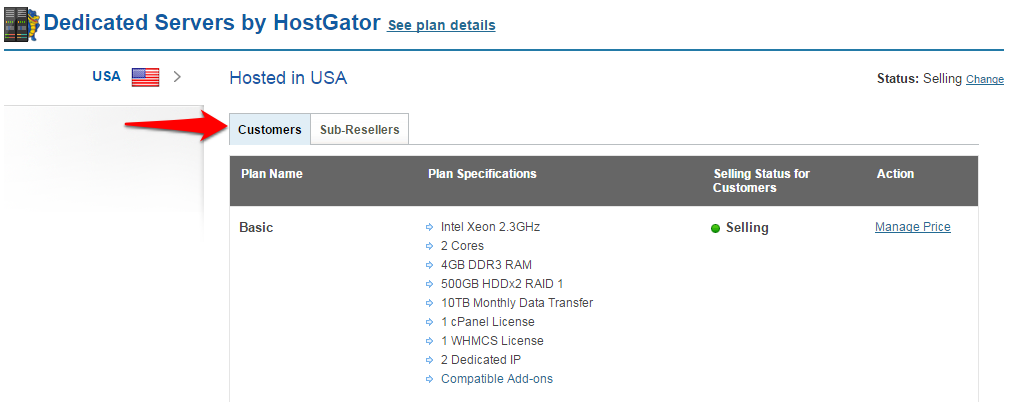The height and width of the screenshot is (402, 1025).
Task: Click the arrow bullet beside 1 WHMCS License
Action: pyautogui.click(x=429, y=341)
